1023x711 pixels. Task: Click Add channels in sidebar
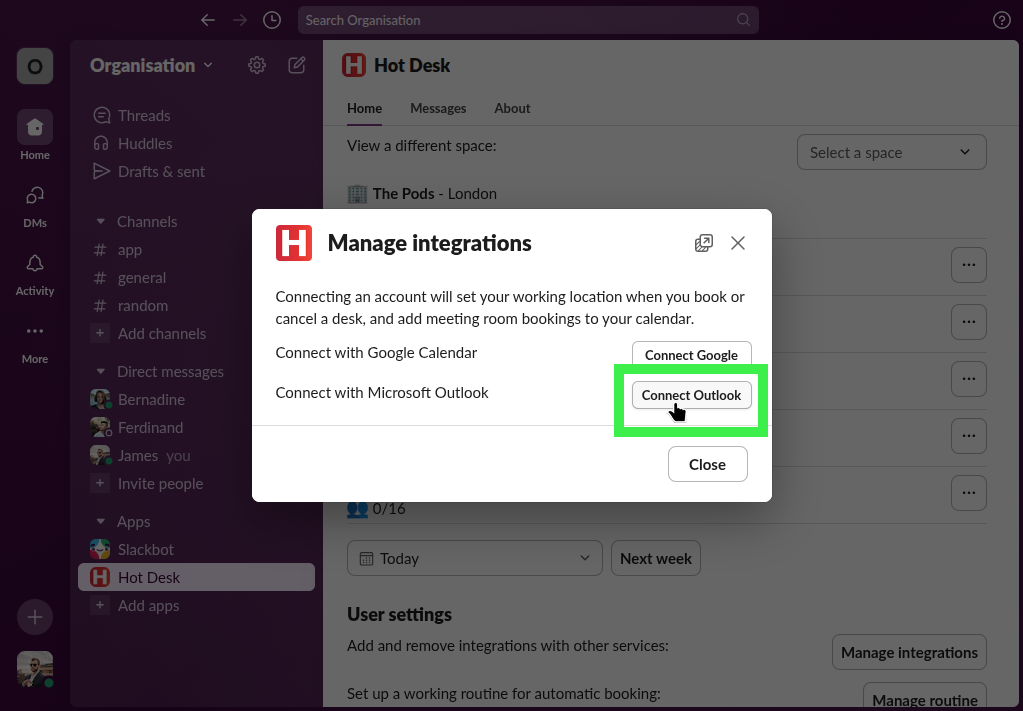coord(149,334)
